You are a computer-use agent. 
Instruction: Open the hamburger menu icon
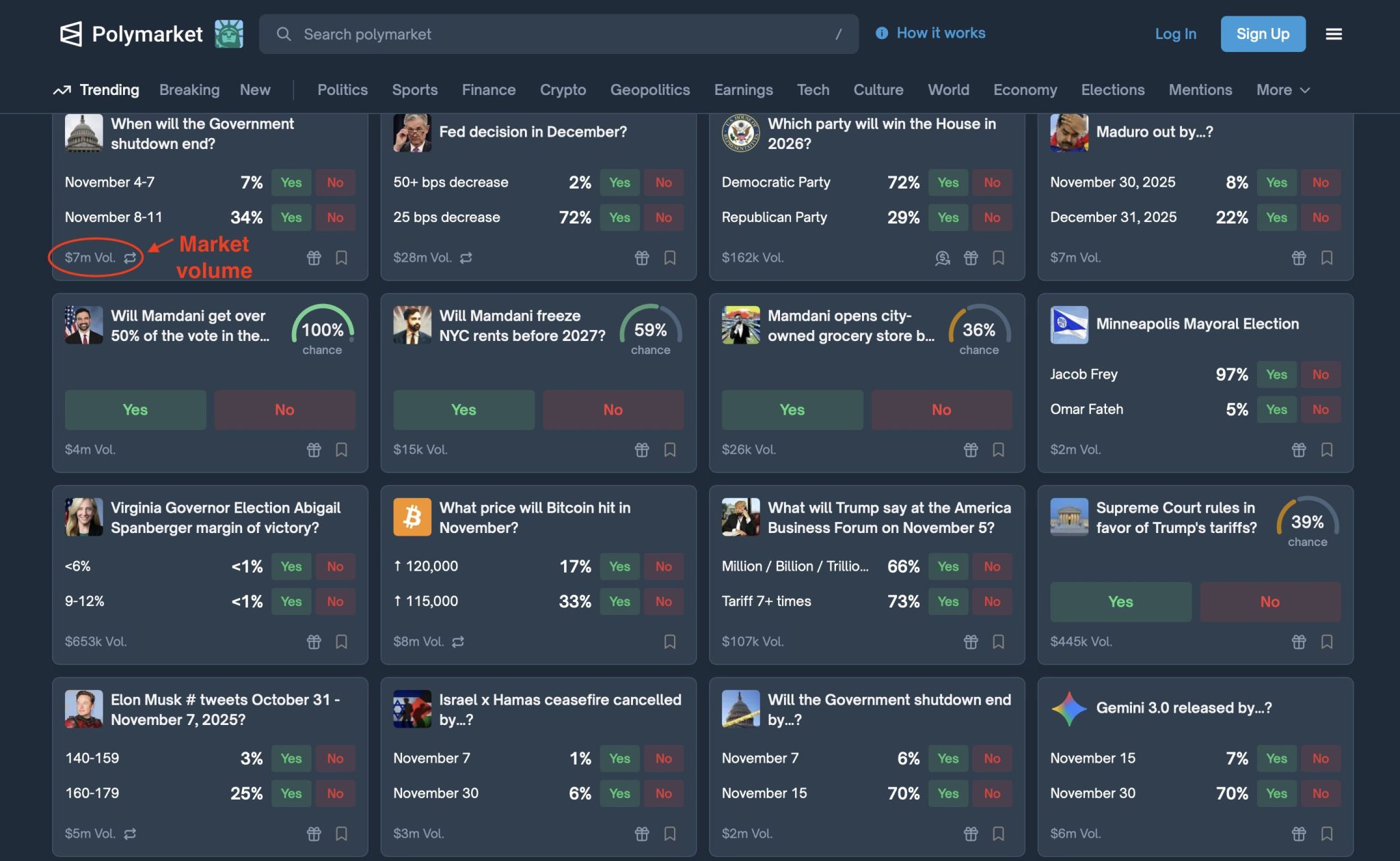(x=1334, y=34)
